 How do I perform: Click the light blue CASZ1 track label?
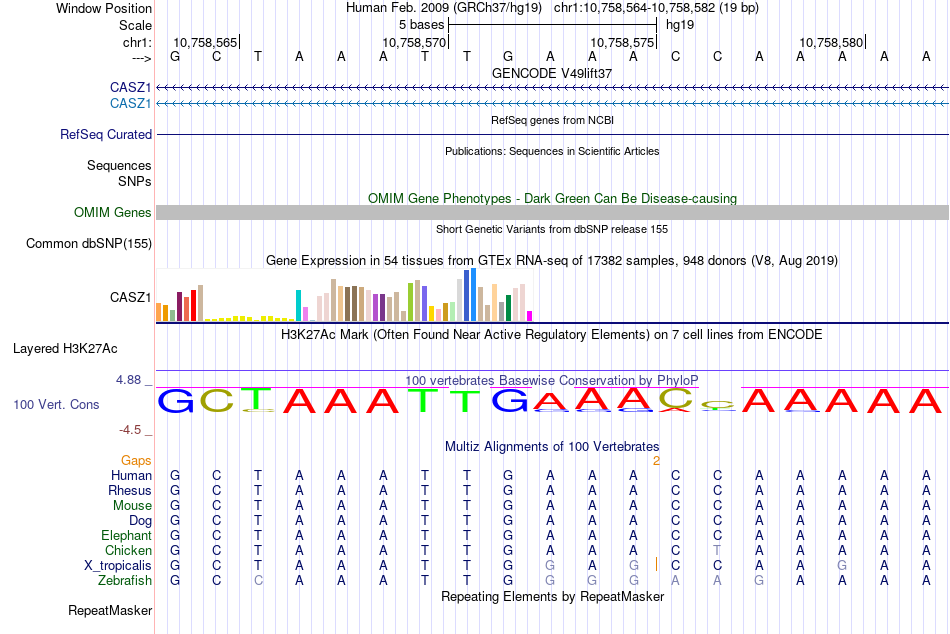click(130, 103)
